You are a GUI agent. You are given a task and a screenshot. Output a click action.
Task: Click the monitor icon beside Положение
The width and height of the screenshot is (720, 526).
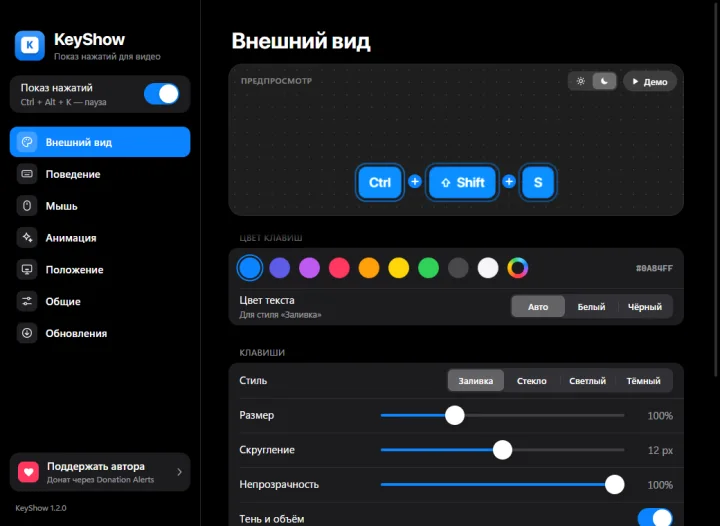pyautogui.click(x=27, y=269)
